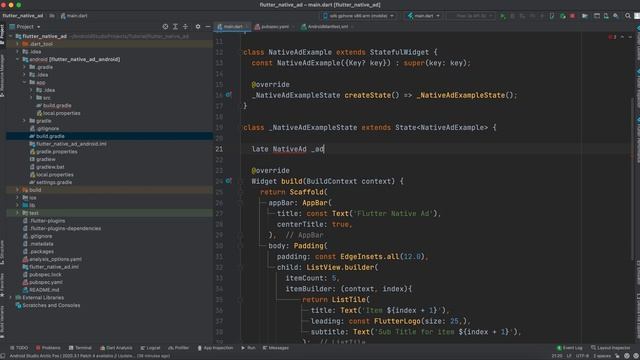Open the Messages tool window

(x=276, y=348)
